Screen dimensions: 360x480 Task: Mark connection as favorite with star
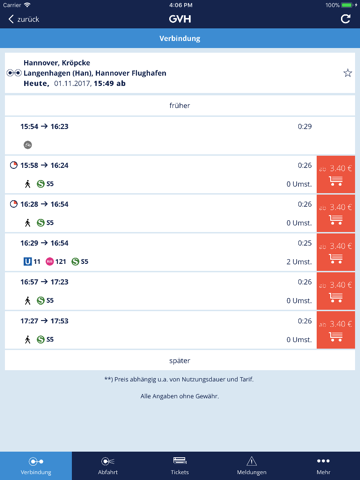348,73
